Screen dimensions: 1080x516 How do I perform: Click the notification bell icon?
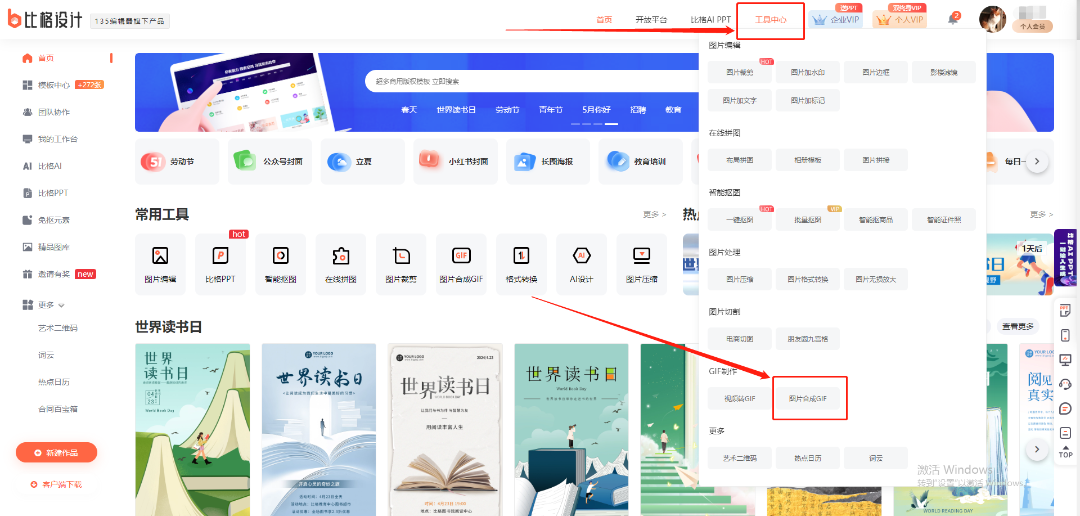click(953, 19)
